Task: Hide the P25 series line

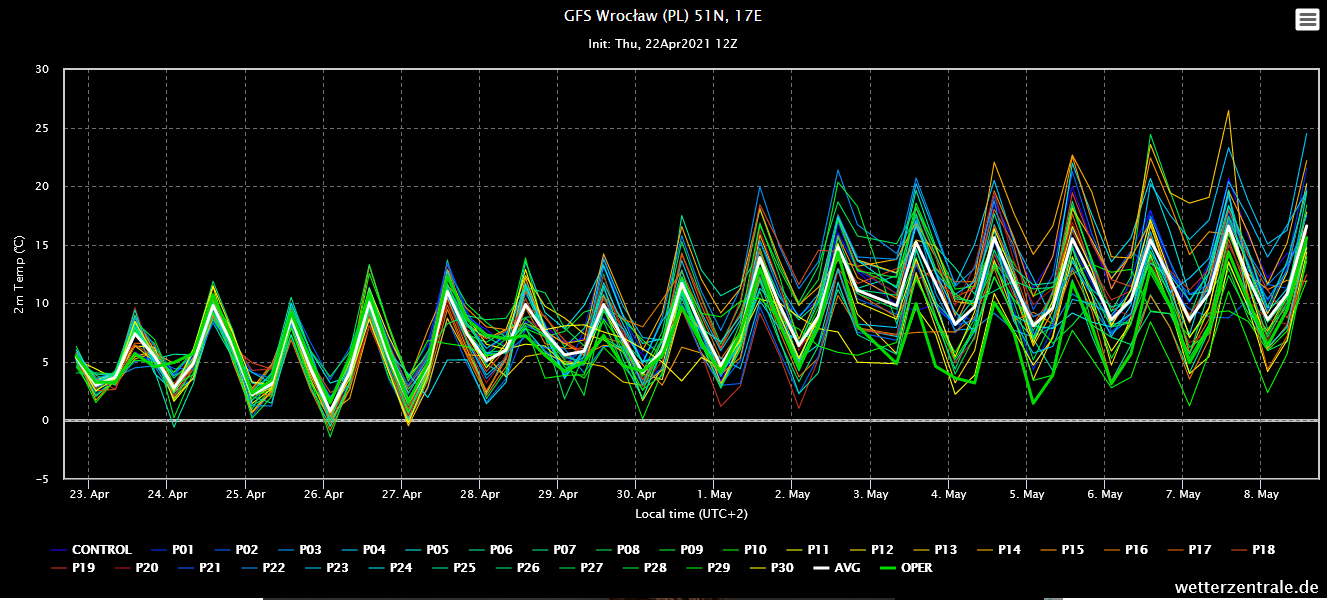Action: [464, 568]
